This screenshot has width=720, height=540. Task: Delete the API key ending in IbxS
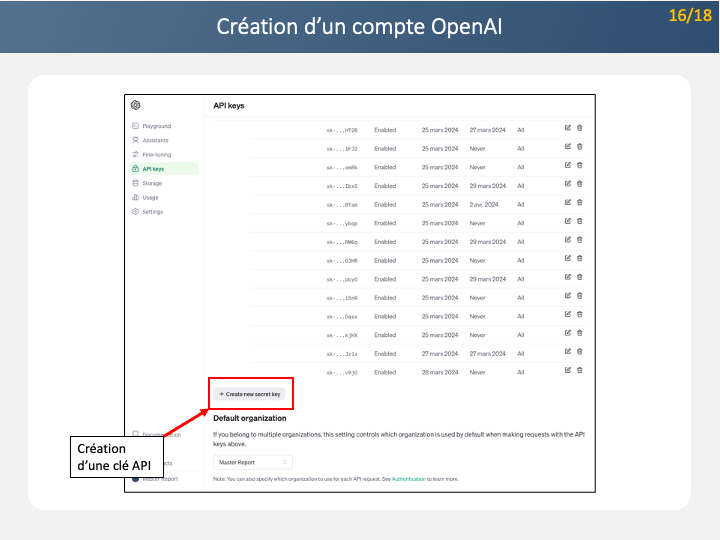coord(580,185)
